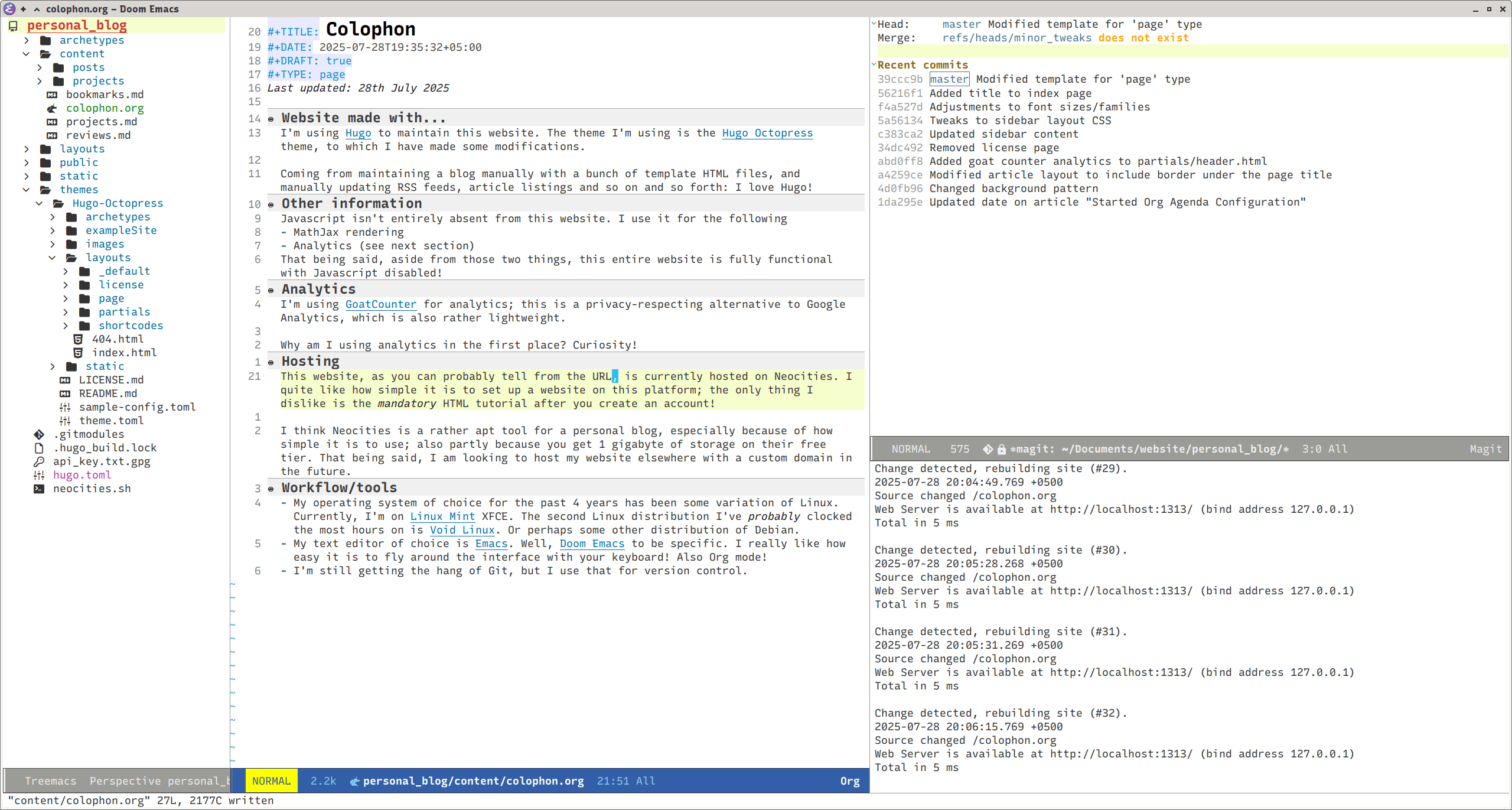The height and width of the screenshot is (810, 1512).
Task: Click the lock icon in the Magit modeline
Action: (1002, 449)
